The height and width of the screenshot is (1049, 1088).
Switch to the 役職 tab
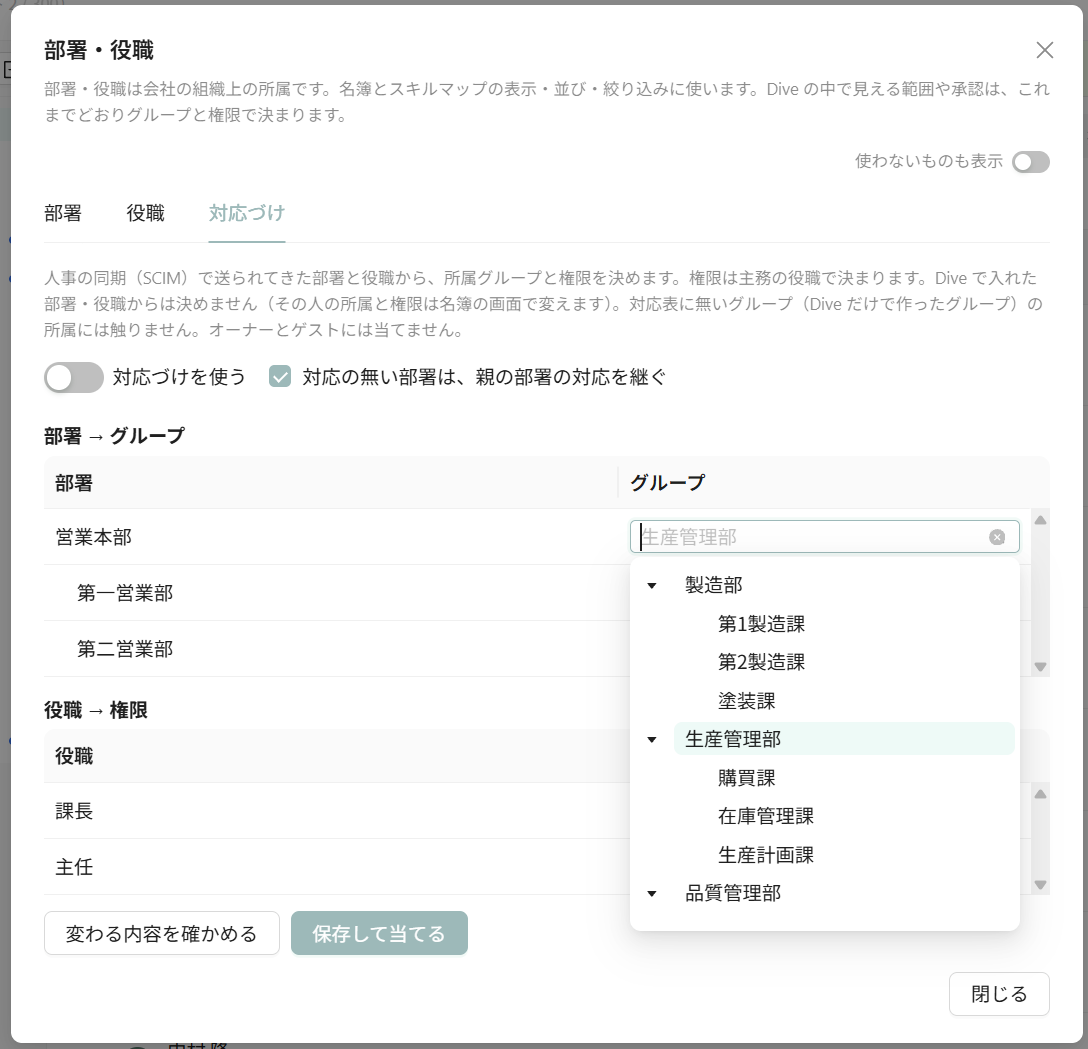click(145, 213)
